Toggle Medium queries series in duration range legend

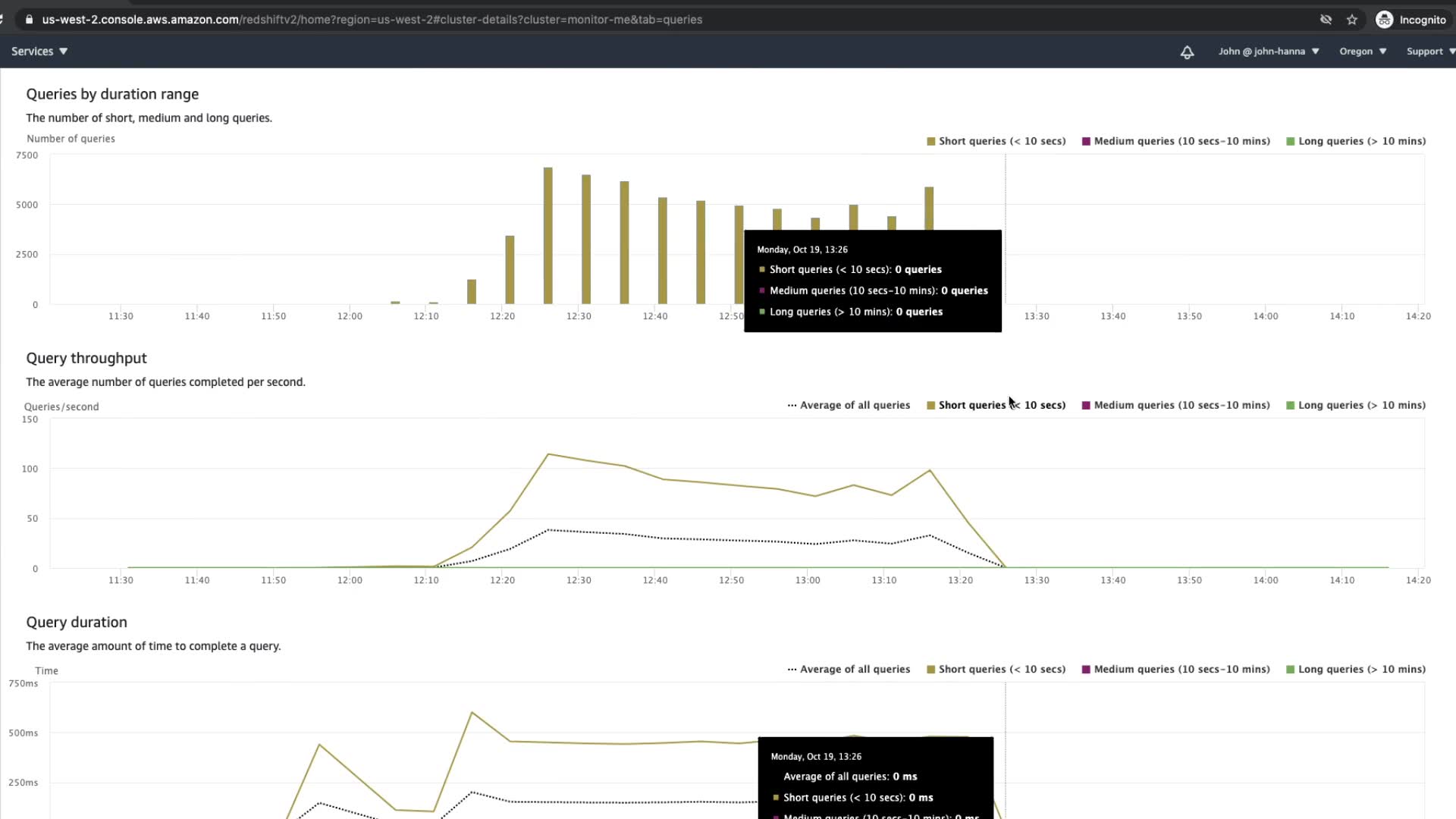point(1181,141)
